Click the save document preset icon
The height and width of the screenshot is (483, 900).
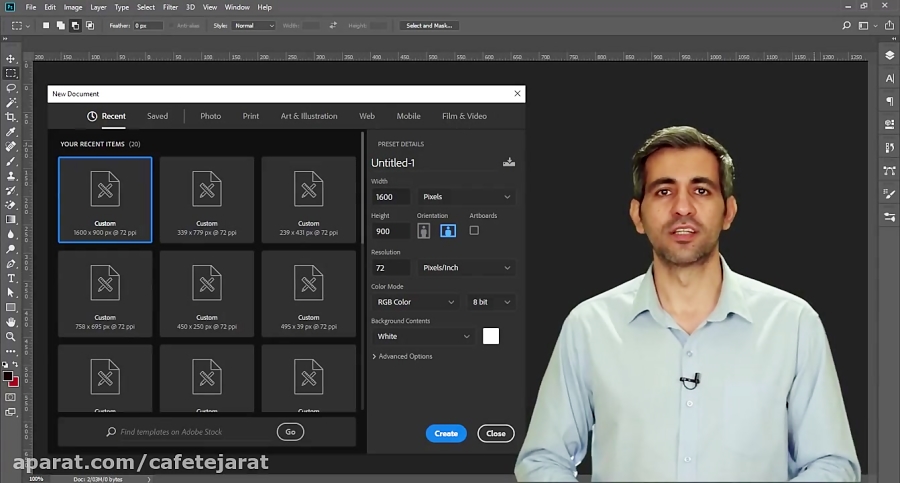(x=509, y=163)
